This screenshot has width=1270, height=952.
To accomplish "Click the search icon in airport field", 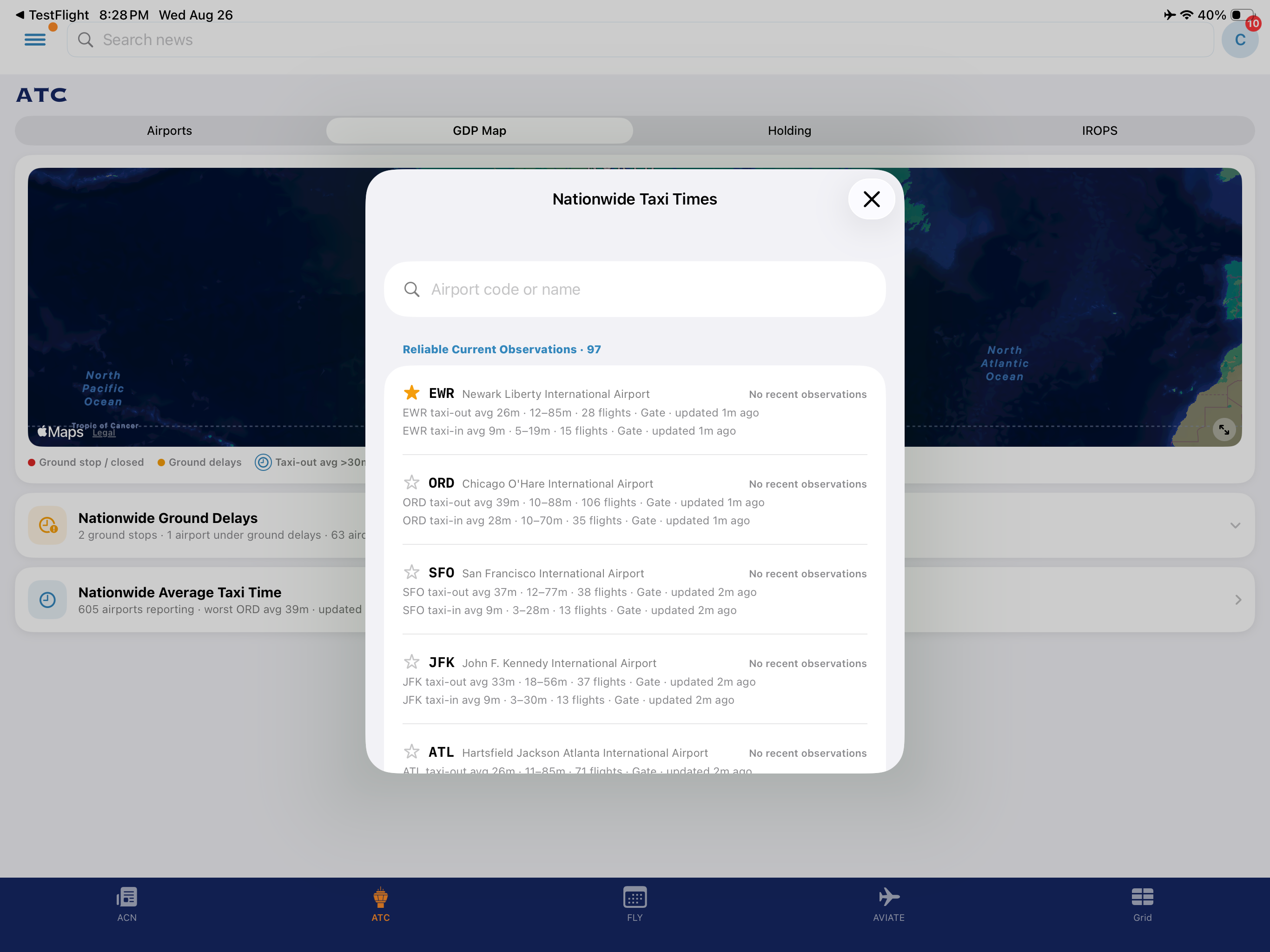I will [x=412, y=290].
